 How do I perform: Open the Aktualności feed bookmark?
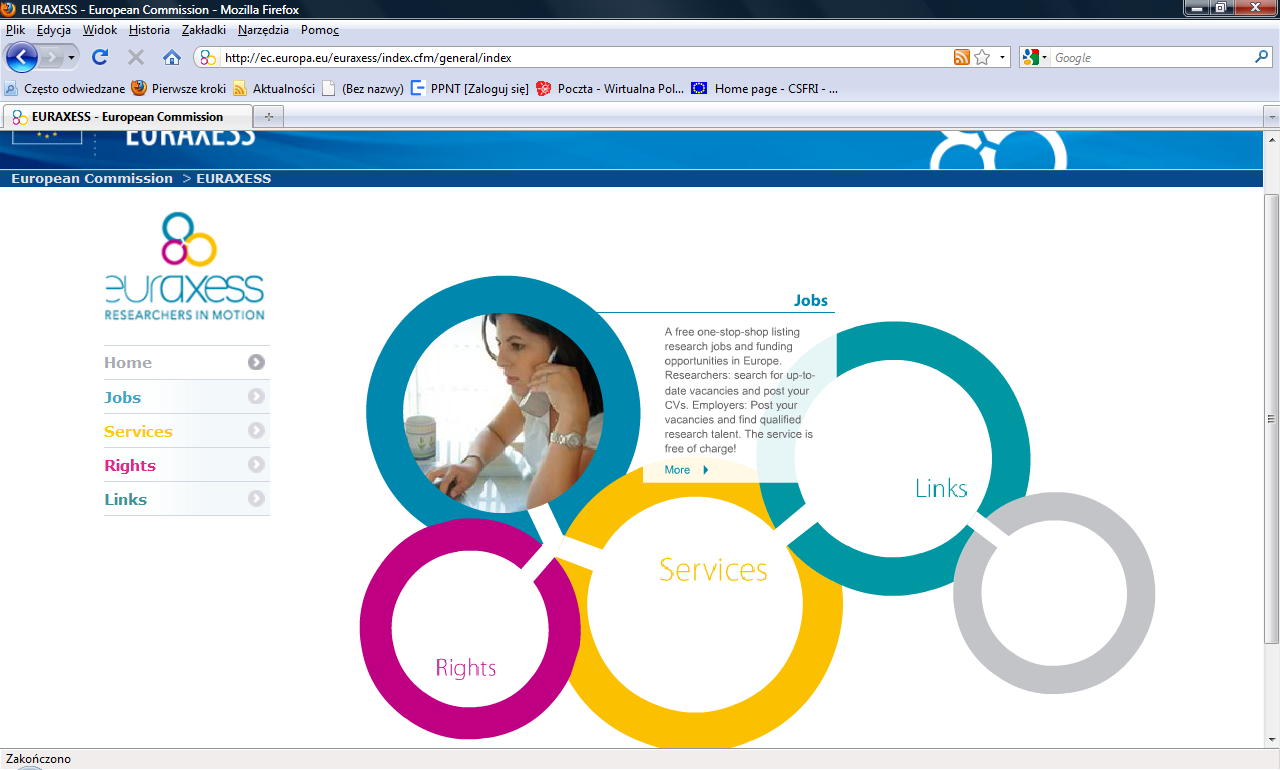coord(274,88)
